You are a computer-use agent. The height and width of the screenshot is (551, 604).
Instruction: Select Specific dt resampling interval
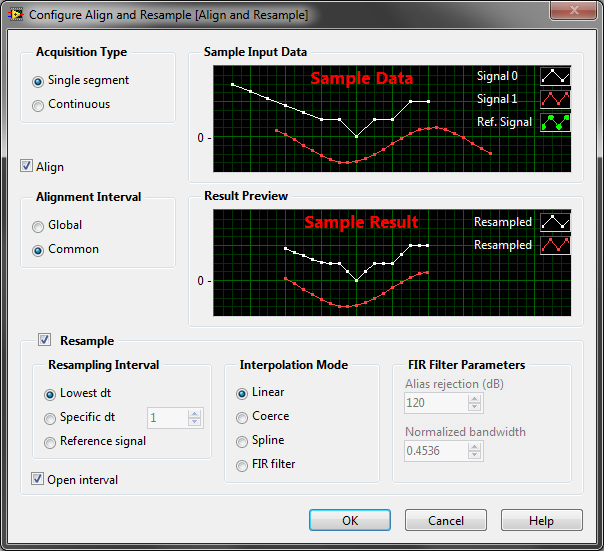point(51,418)
